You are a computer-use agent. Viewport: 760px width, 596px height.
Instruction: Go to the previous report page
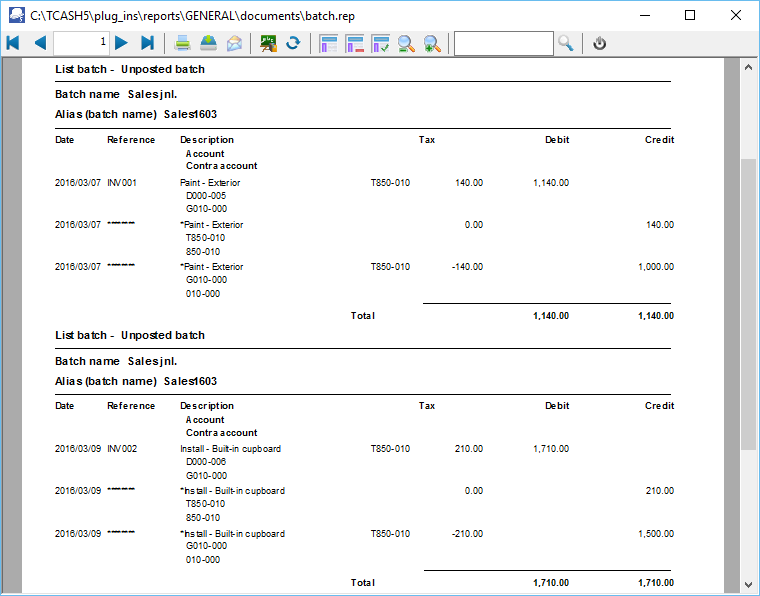click(40, 43)
